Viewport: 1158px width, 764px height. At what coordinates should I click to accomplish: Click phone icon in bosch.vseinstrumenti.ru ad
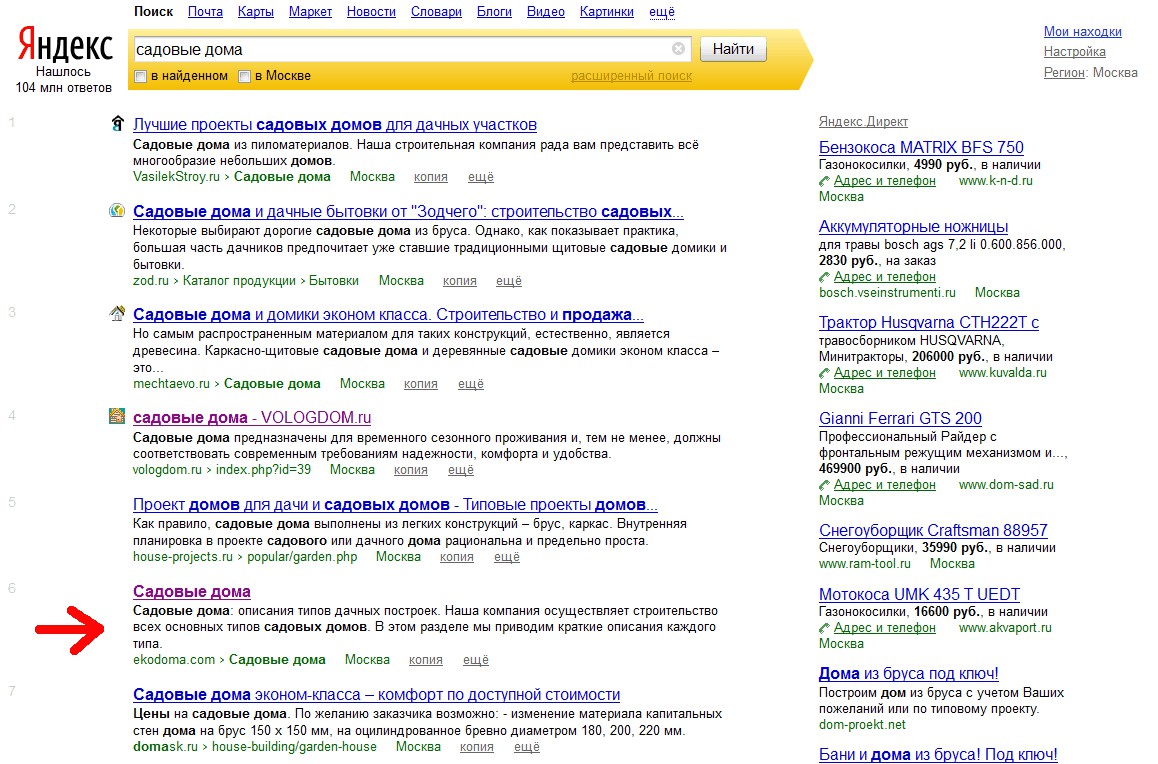(x=824, y=278)
